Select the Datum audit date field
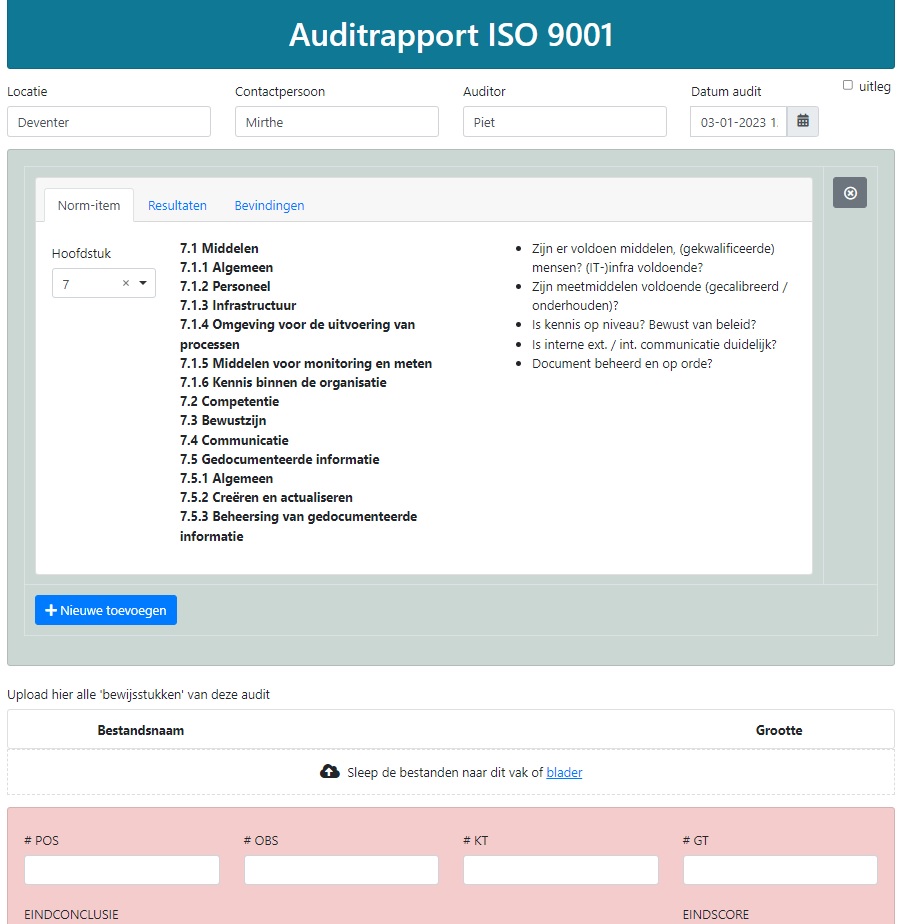The image size is (901, 924). pyautogui.click(x=738, y=121)
